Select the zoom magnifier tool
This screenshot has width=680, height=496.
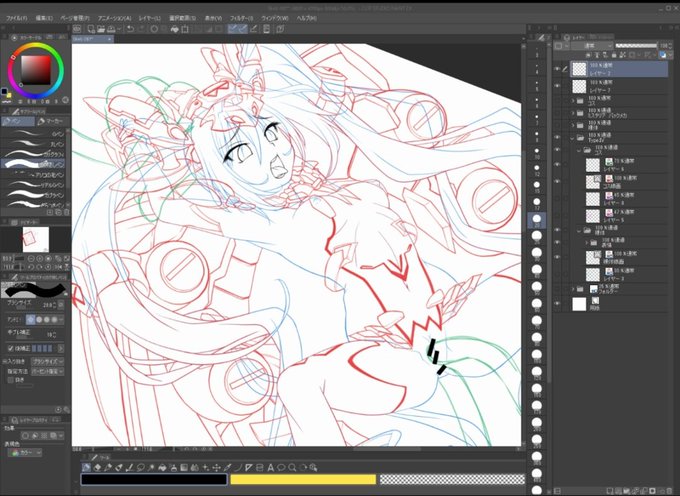tap(292, 467)
